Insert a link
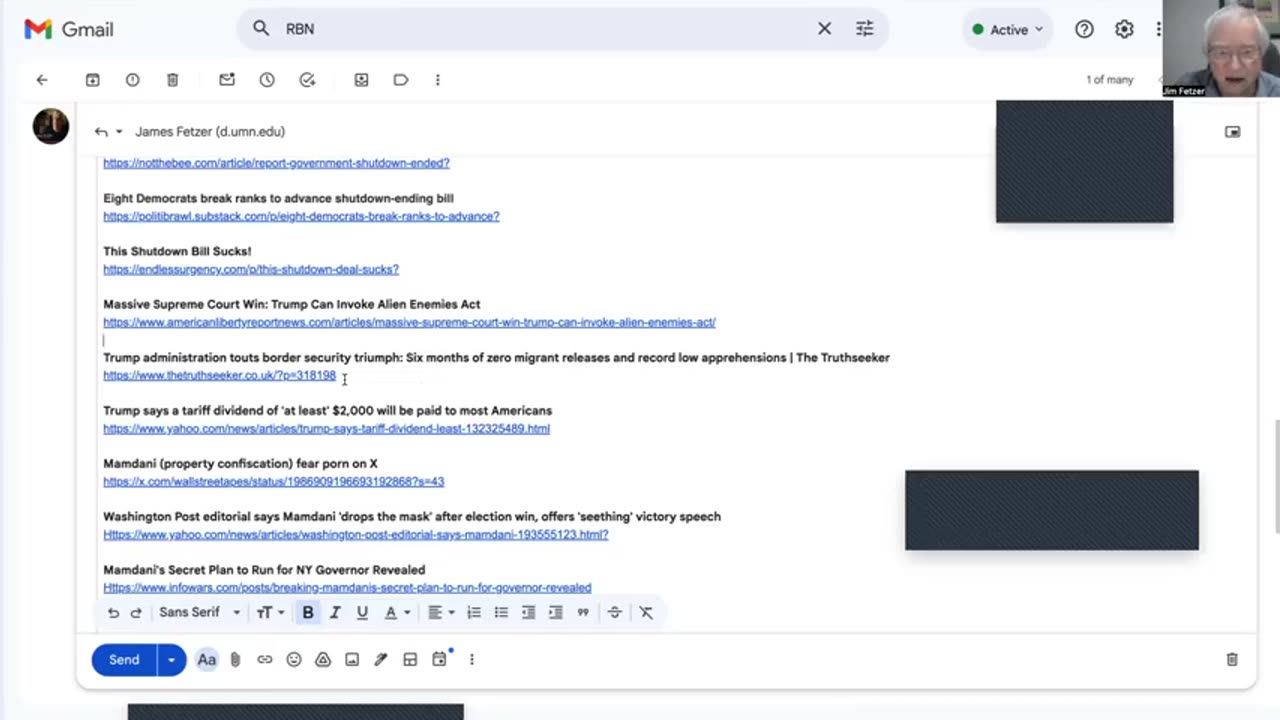Viewport: 1280px width, 720px height. [x=264, y=660]
